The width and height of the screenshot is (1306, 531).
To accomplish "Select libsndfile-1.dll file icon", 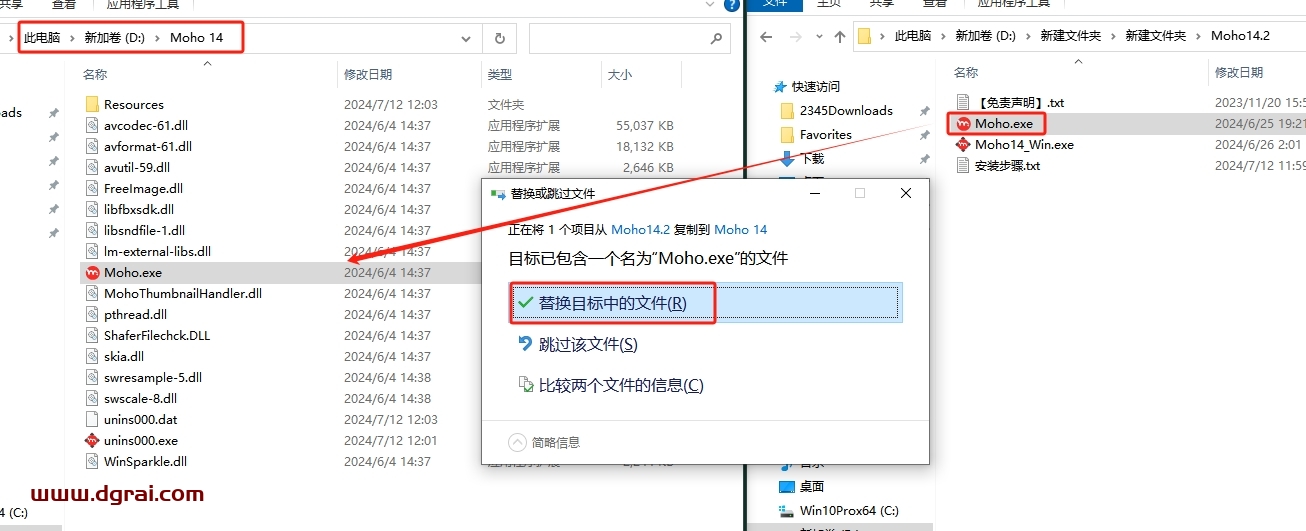I will [92, 230].
